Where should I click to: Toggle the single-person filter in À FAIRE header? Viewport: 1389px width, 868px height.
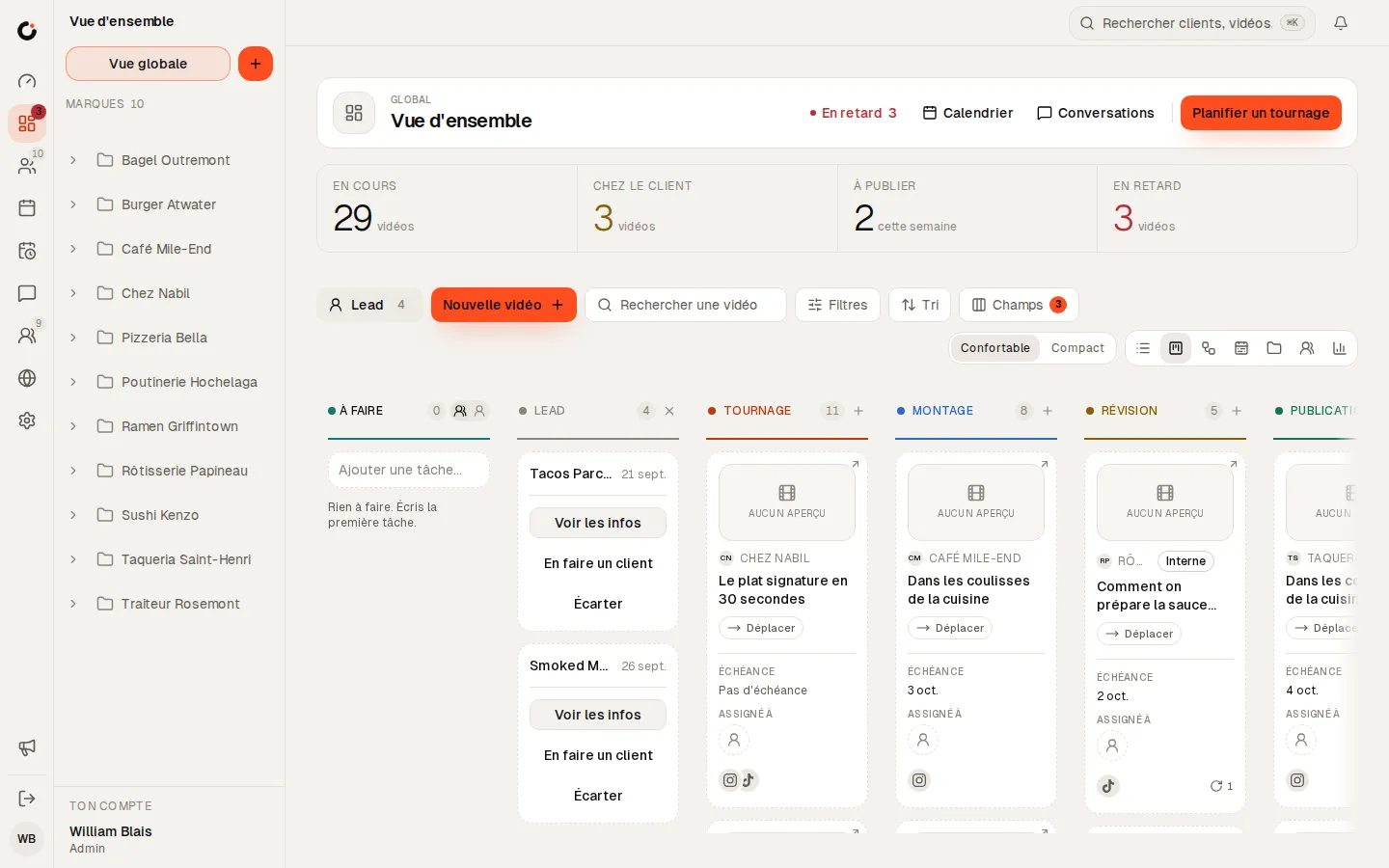[x=479, y=411]
